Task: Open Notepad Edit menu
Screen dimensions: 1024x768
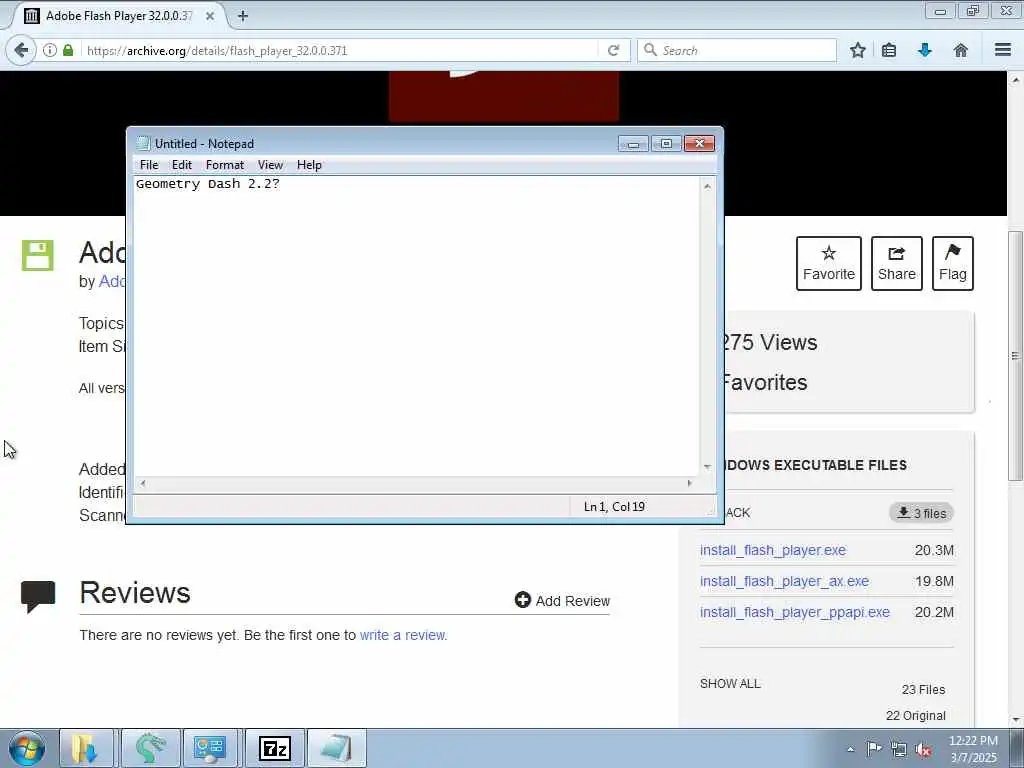Action: coord(182,165)
